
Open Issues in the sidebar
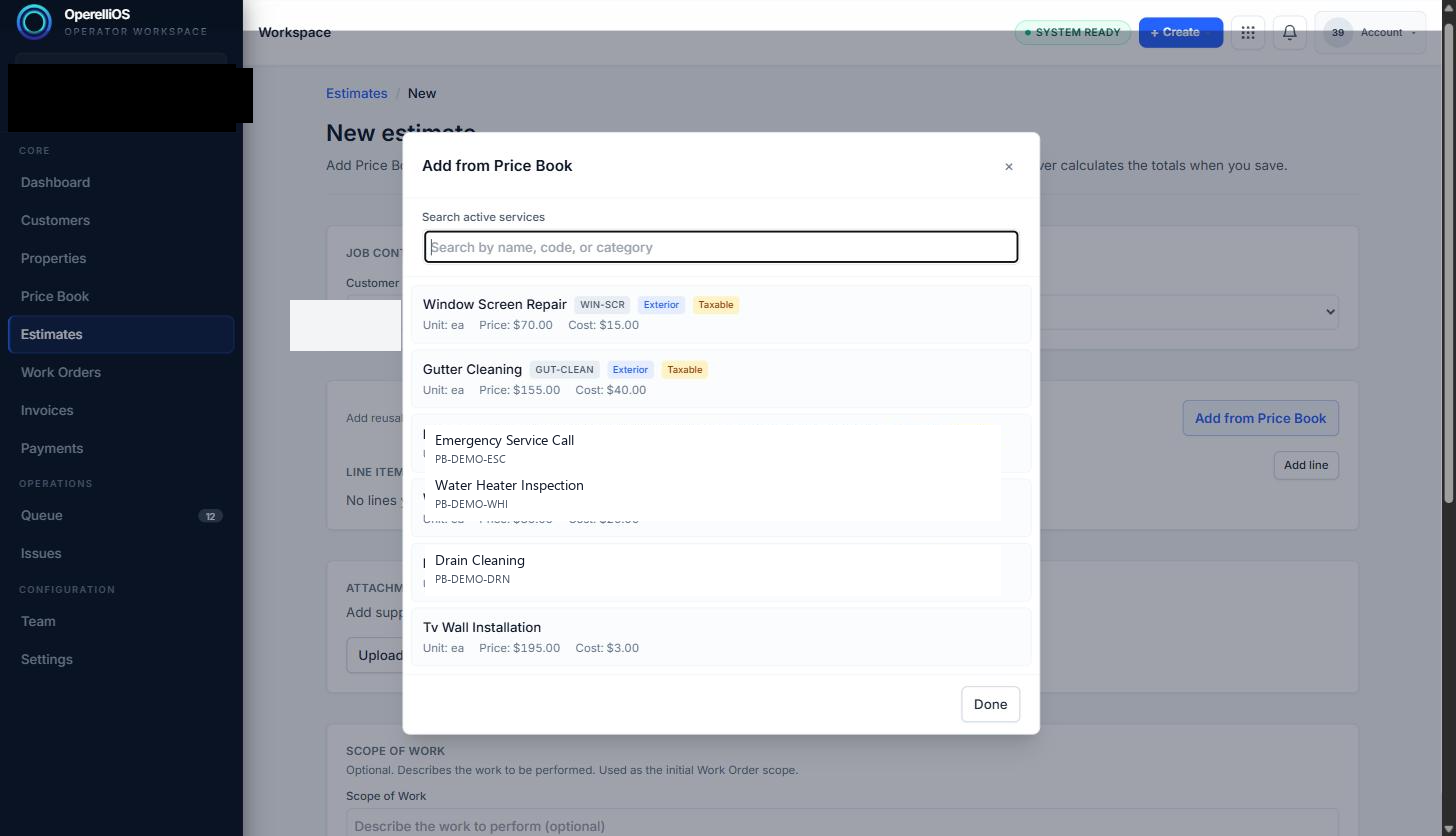[x=121, y=553]
